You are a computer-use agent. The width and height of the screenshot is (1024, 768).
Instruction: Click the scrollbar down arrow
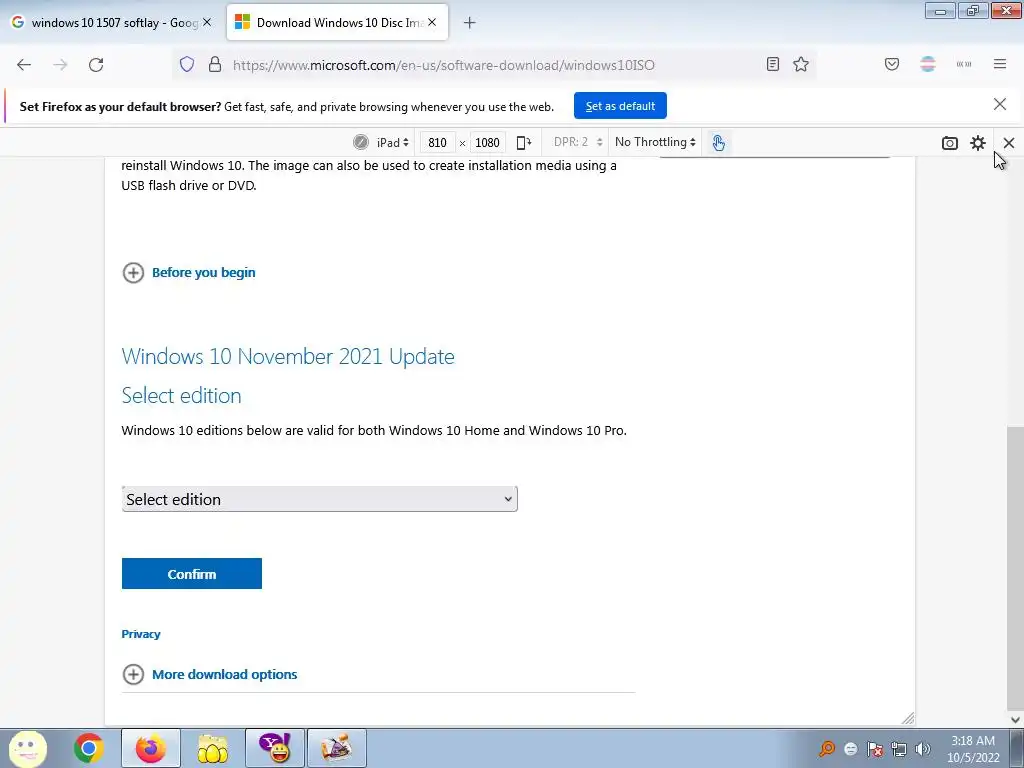click(1015, 719)
